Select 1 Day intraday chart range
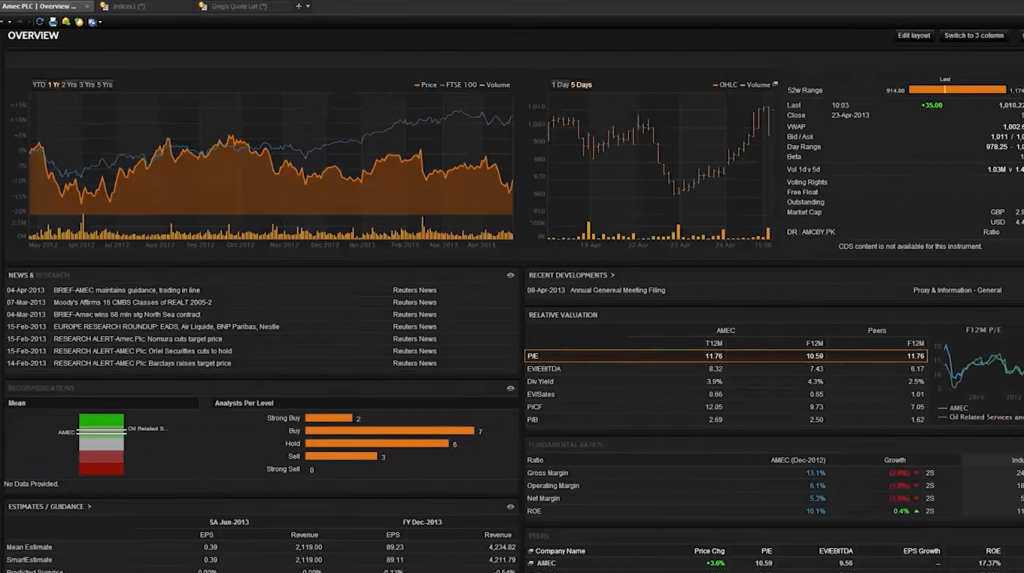Viewport: 1024px width, 573px height. pos(560,85)
